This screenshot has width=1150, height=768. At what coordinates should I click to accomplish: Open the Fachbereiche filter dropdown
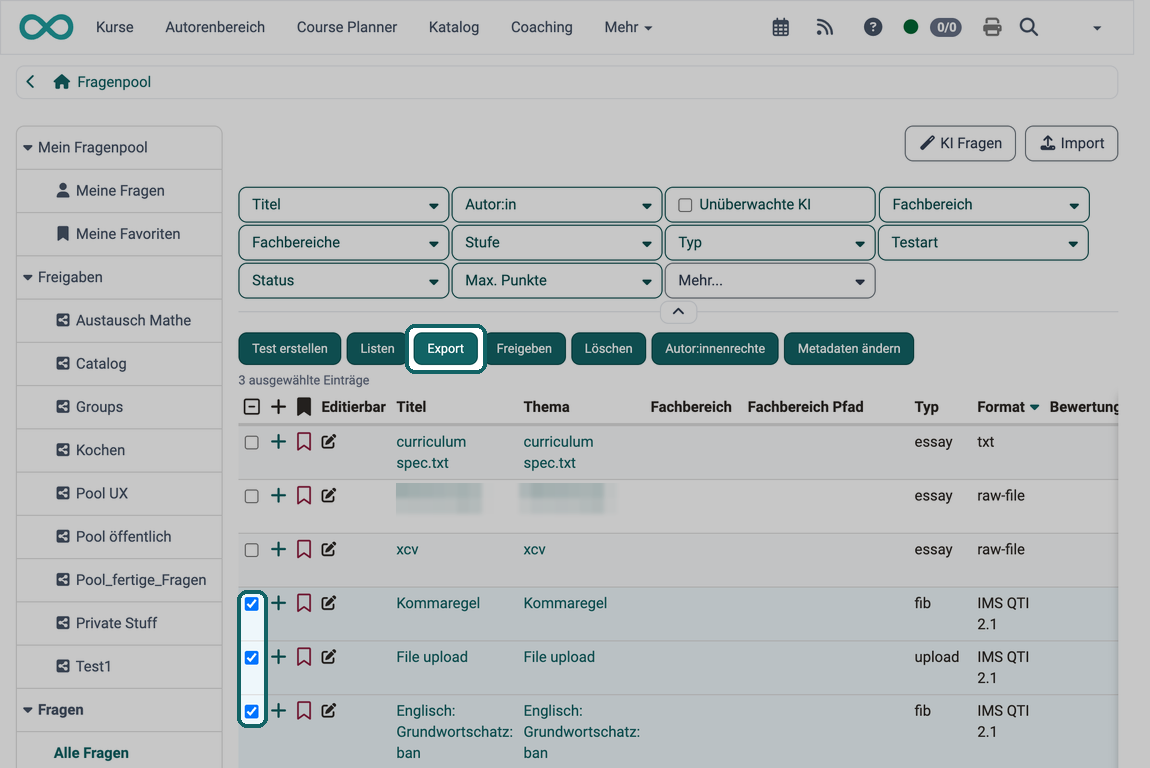343,243
